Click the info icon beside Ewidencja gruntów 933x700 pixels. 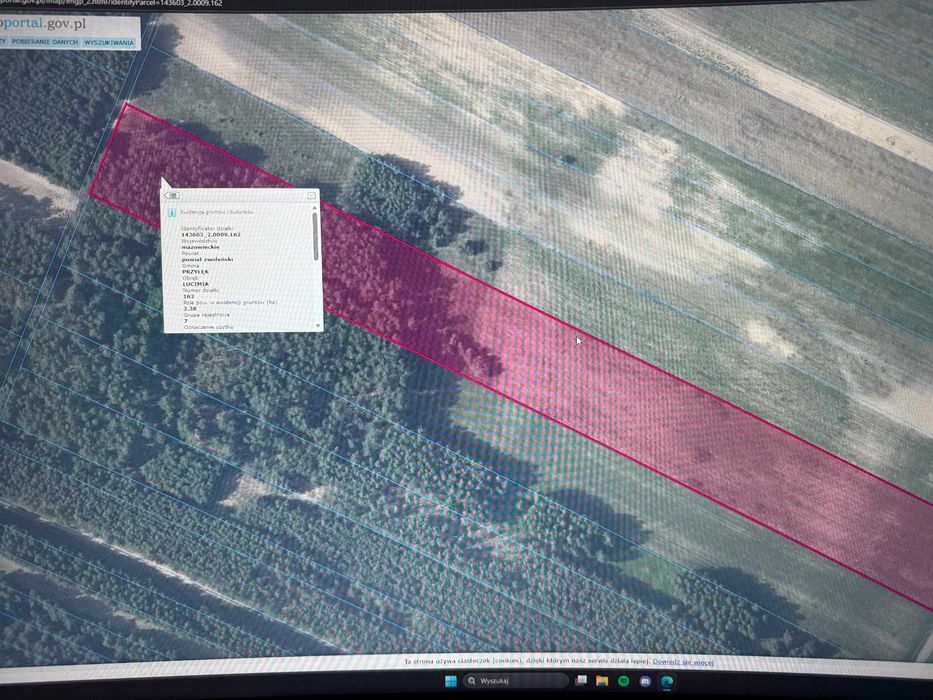(171, 212)
